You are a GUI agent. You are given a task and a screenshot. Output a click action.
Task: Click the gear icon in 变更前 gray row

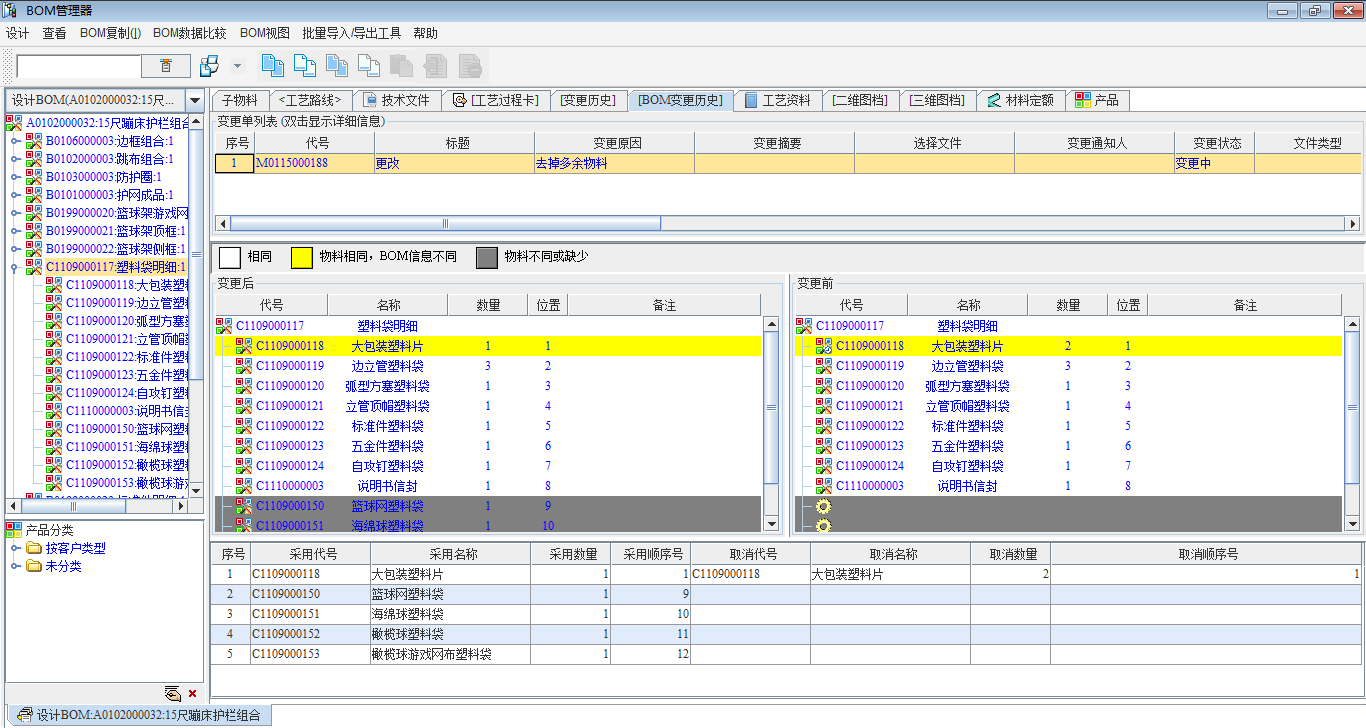pyautogui.click(x=823, y=506)
